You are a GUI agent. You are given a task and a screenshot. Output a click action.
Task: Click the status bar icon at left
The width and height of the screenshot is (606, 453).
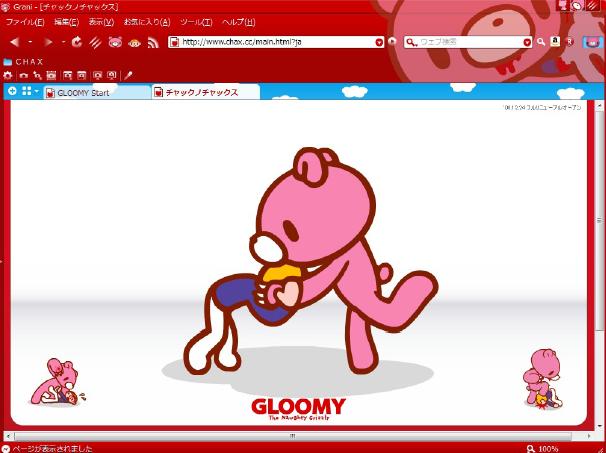point(5,449)
